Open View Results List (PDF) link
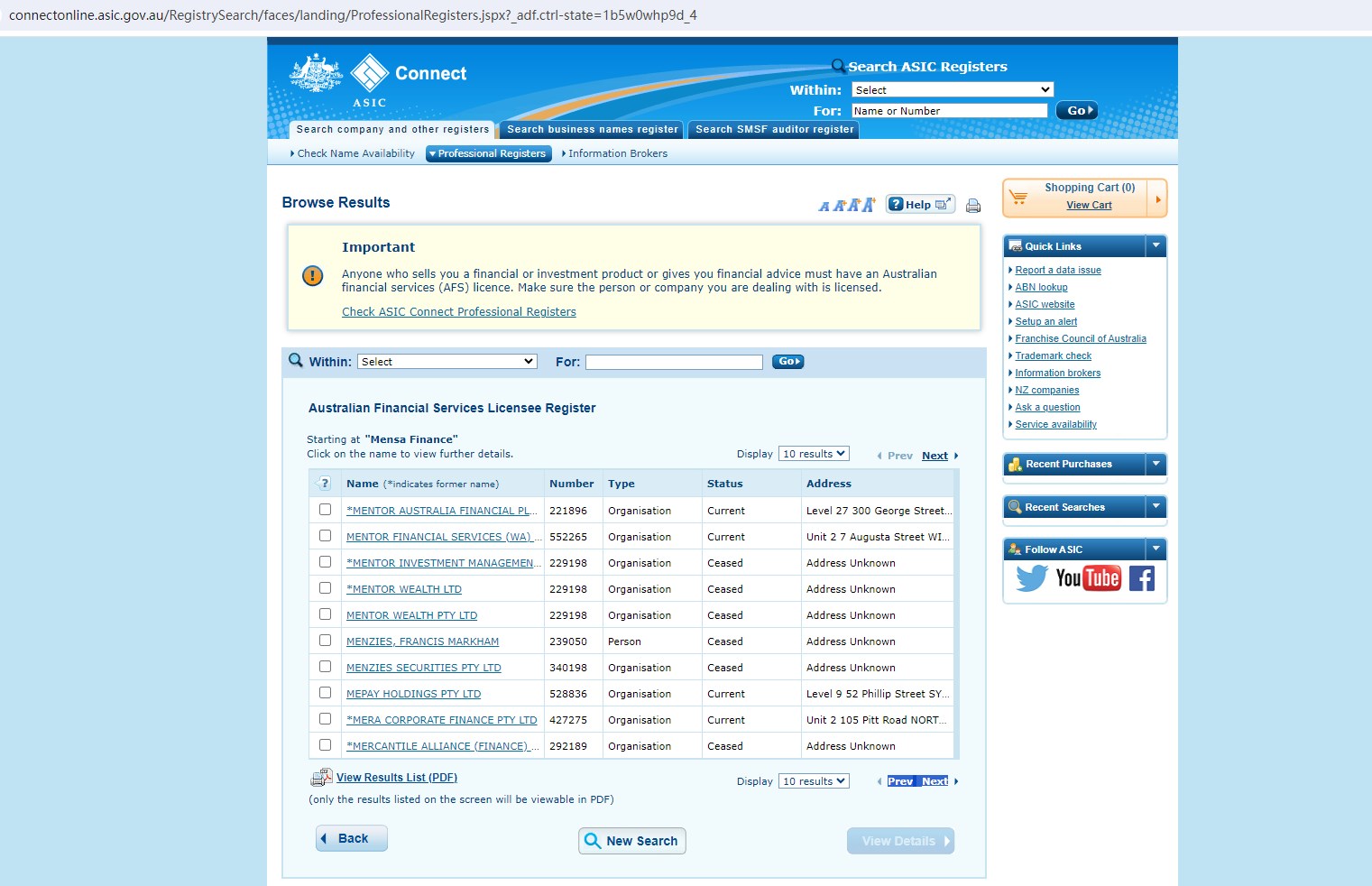The height and width of the screenshot is (886, 1372). [x=397, y=778]
